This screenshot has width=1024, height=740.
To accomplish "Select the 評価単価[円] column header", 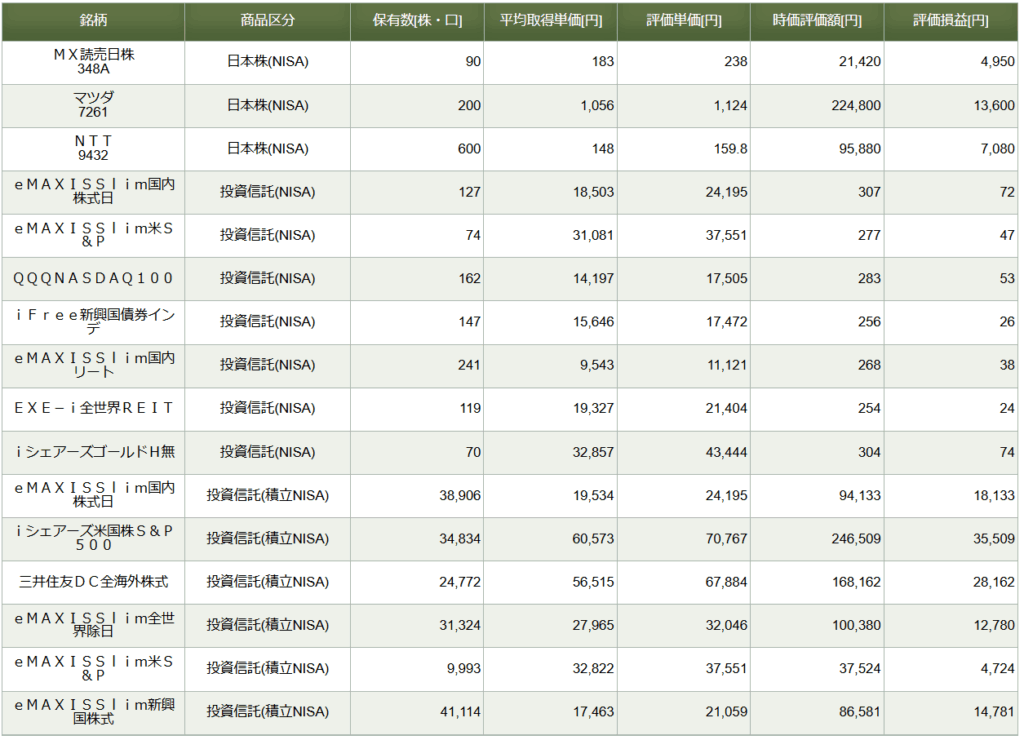I will click(683, 21).
